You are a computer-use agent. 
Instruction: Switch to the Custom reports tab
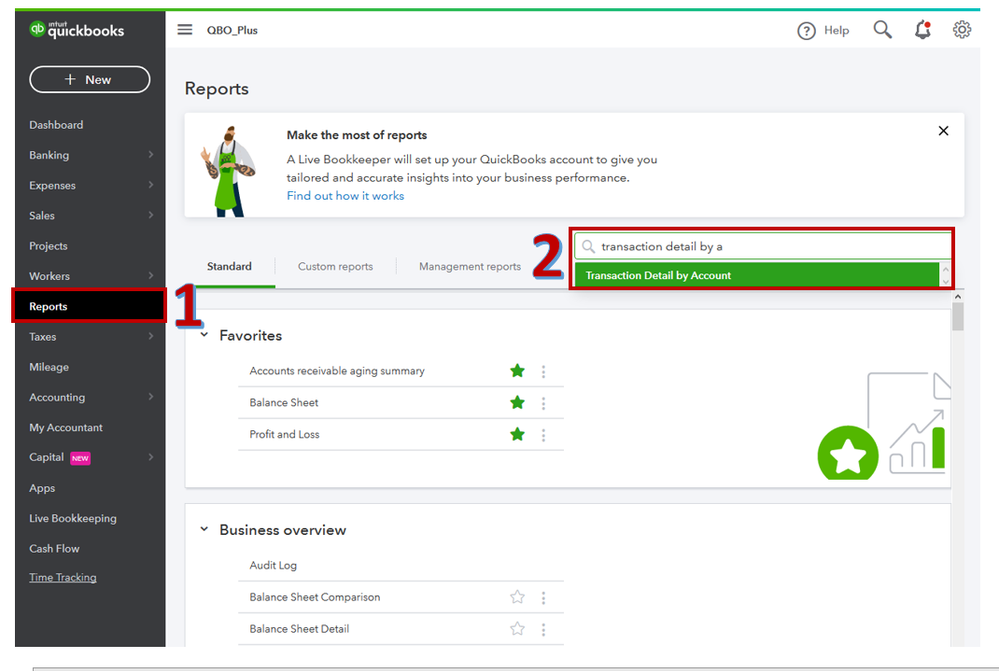336,266
